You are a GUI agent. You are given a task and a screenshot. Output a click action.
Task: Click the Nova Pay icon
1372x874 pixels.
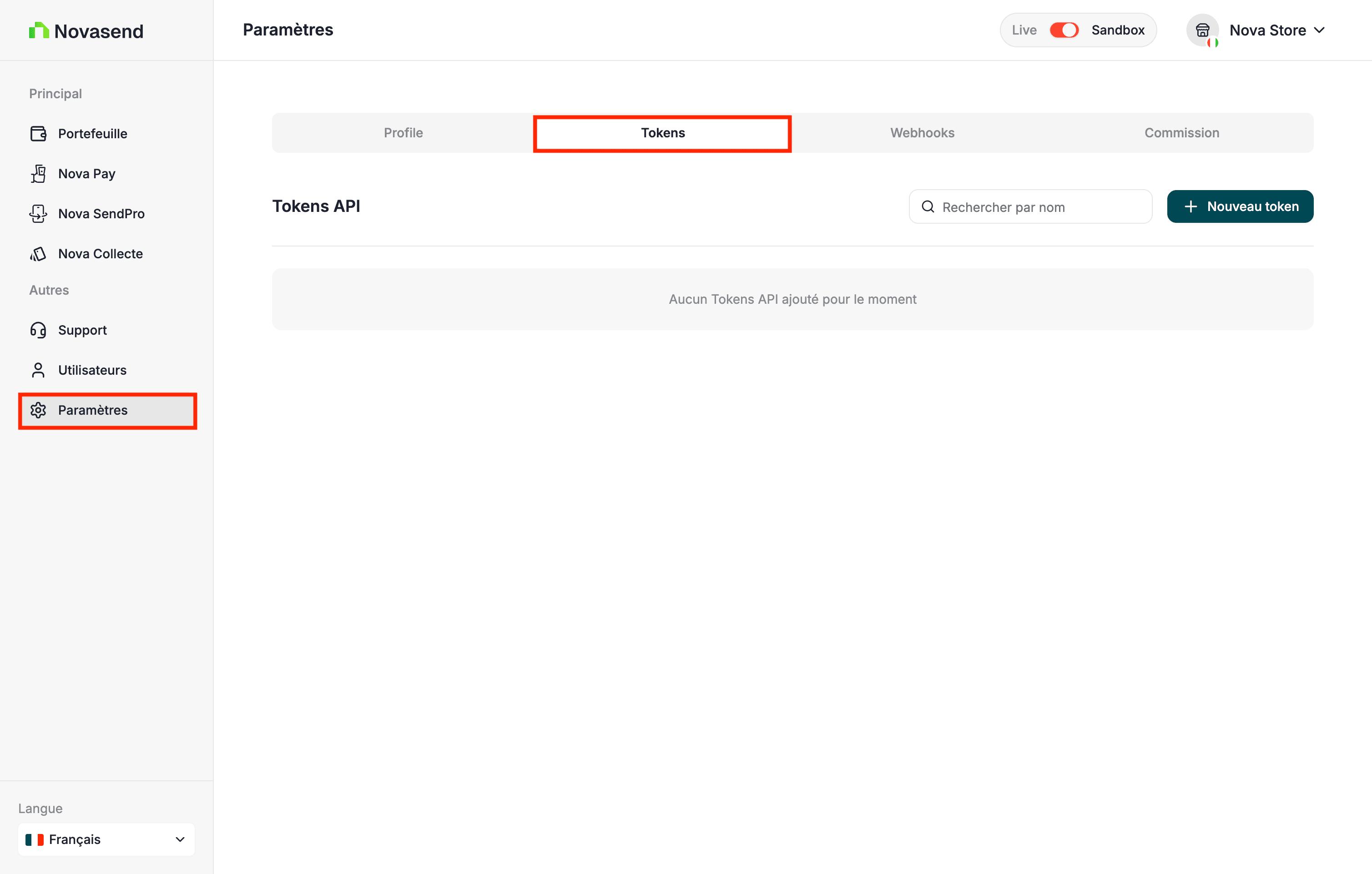point(38,174)
